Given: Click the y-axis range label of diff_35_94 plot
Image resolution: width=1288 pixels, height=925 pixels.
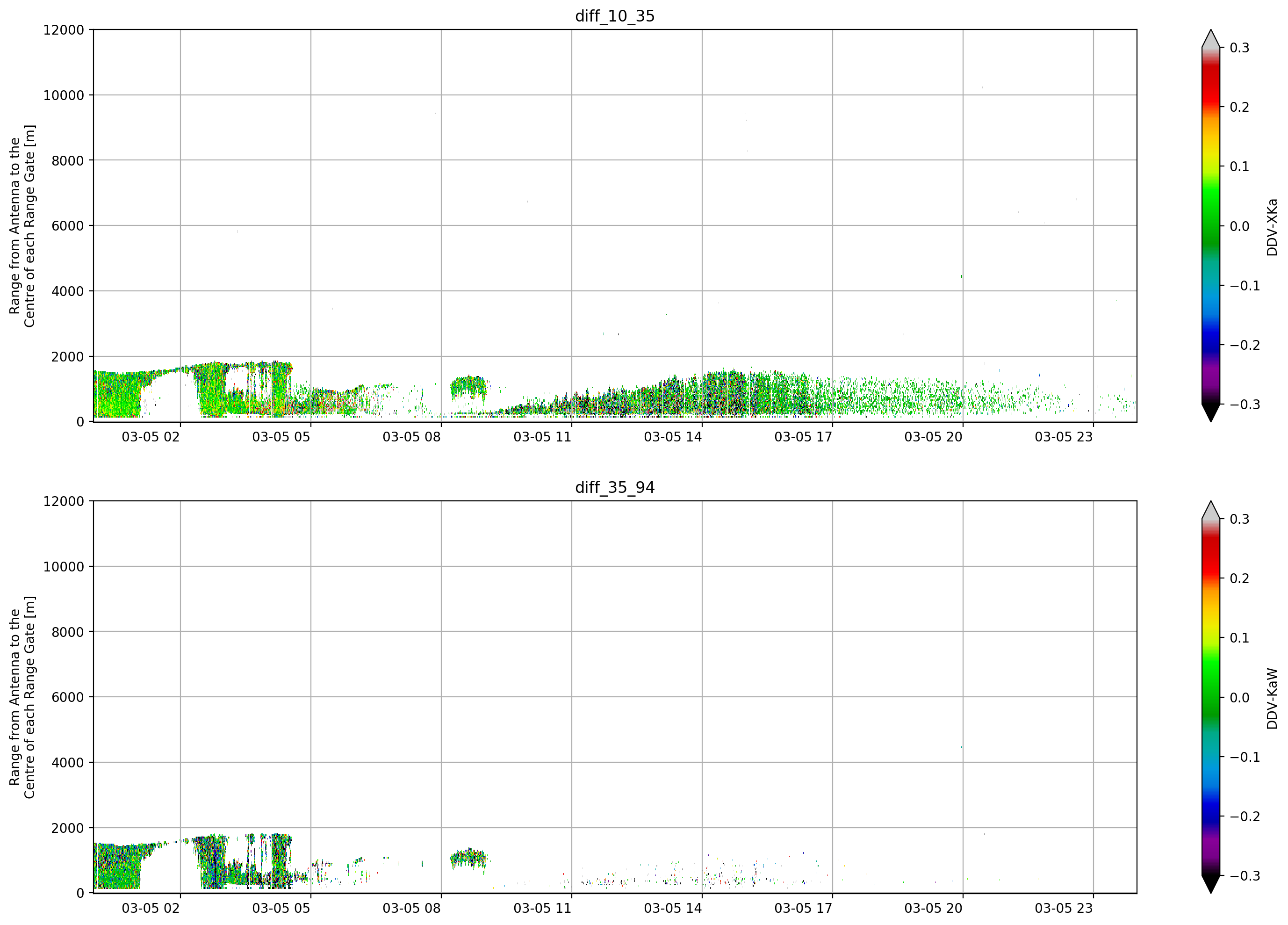Looking at the screenshot, I should 22,697.
